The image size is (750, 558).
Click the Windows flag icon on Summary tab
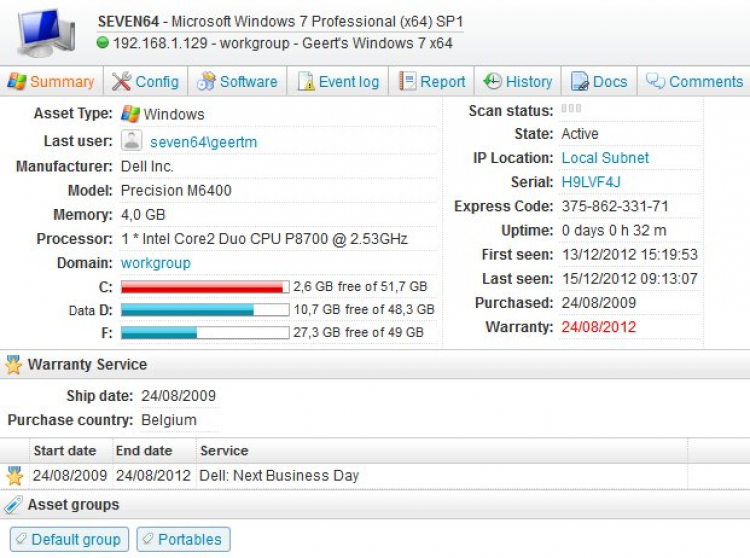(17, 82)
